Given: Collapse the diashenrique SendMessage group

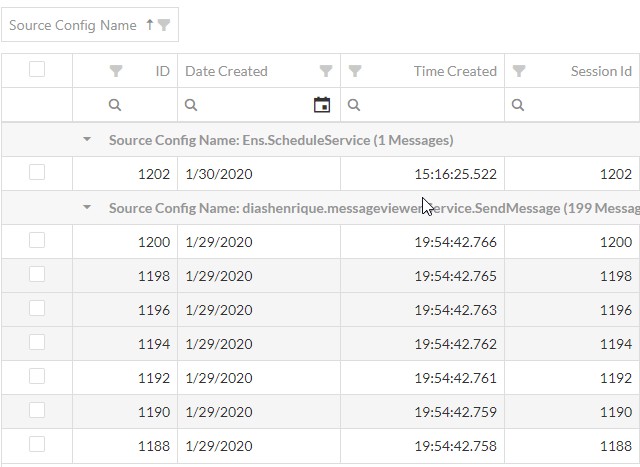Looking at the screenshot, I should [x=87, y=208].
